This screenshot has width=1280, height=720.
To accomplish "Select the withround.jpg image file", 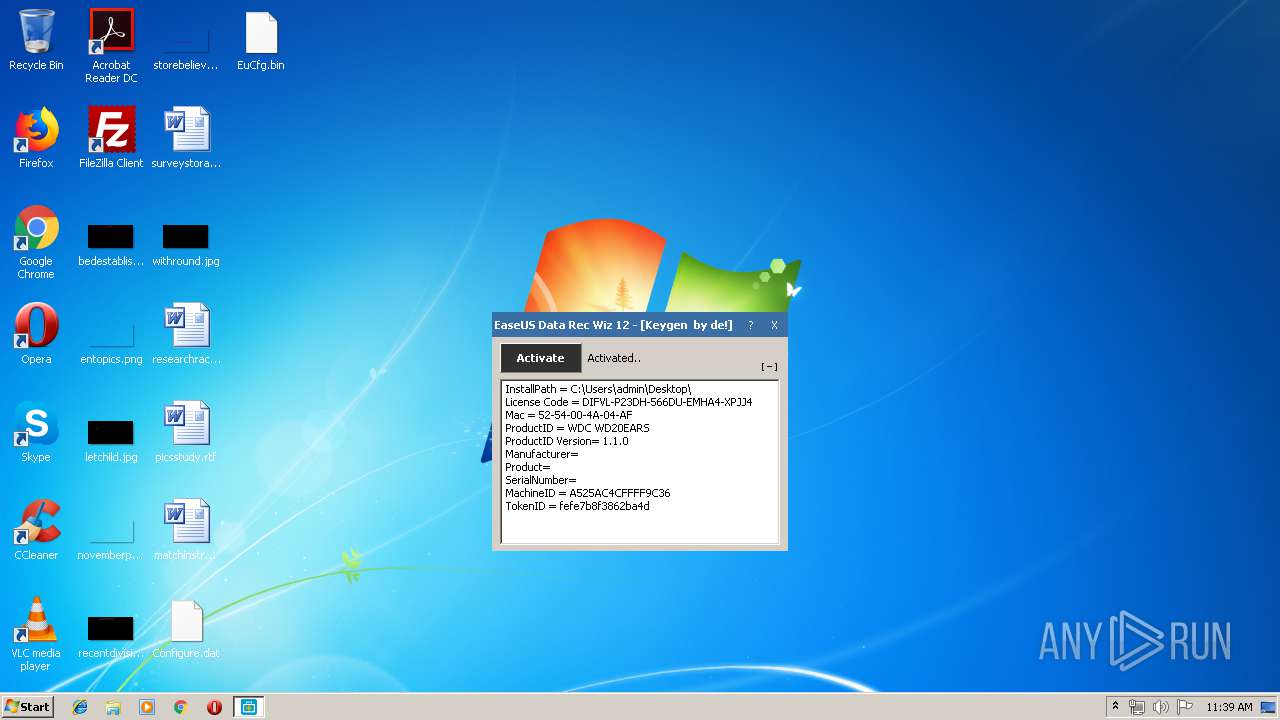I will pos(186,243).
